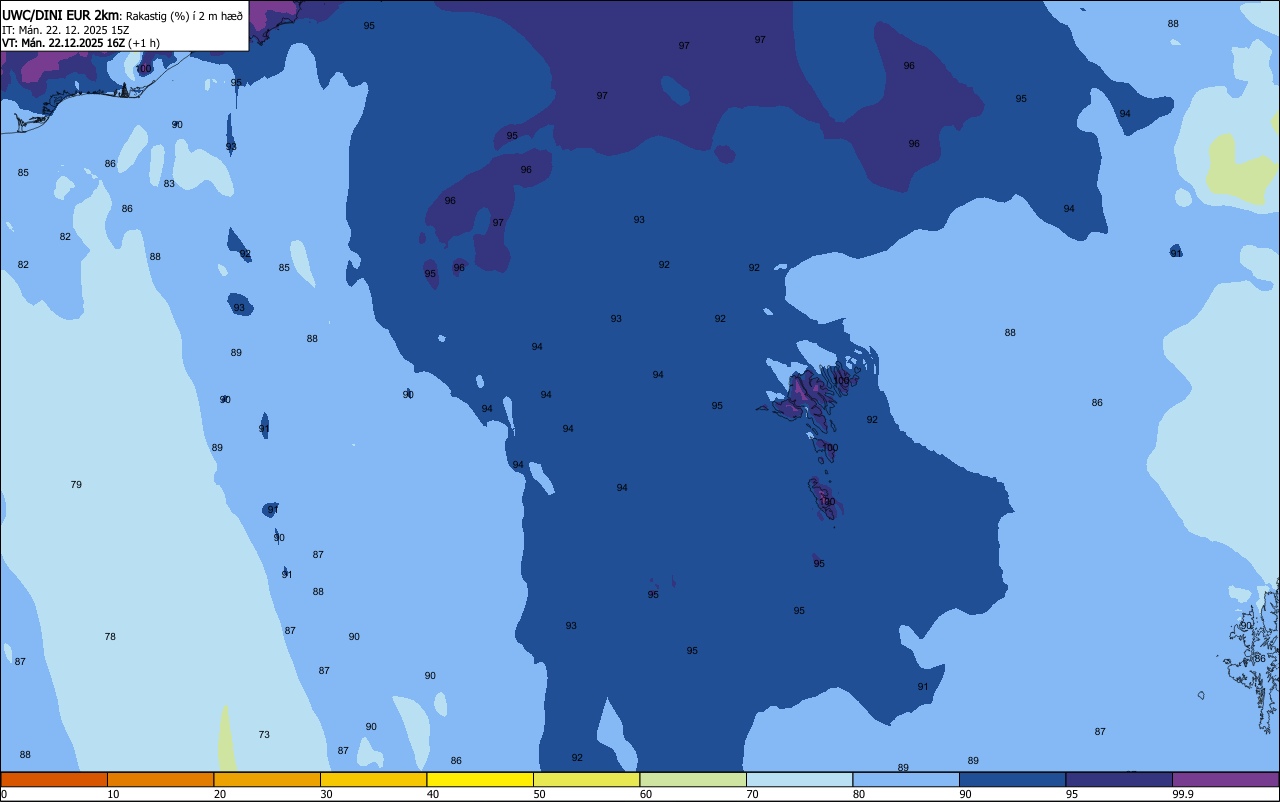Click the indigo 95–99.9 legend segment
The height and width of the screenshot is (802, 1280).
[x=1119, y=779]
